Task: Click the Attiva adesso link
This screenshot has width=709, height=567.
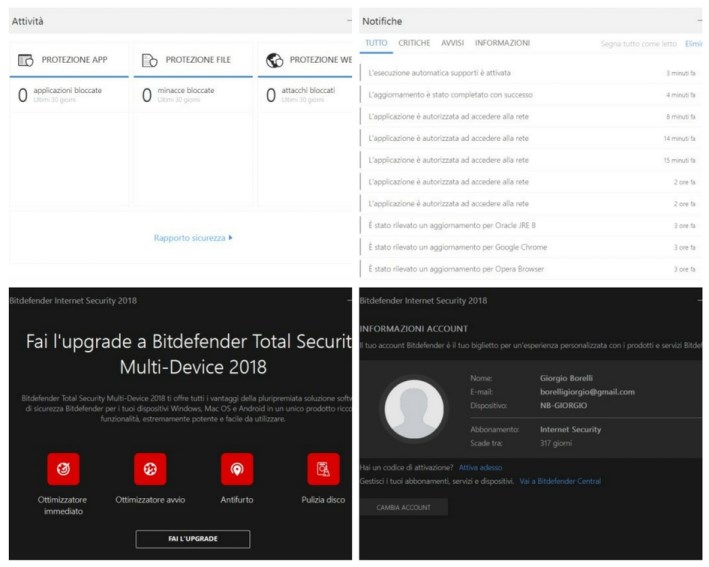Action: 480,468
